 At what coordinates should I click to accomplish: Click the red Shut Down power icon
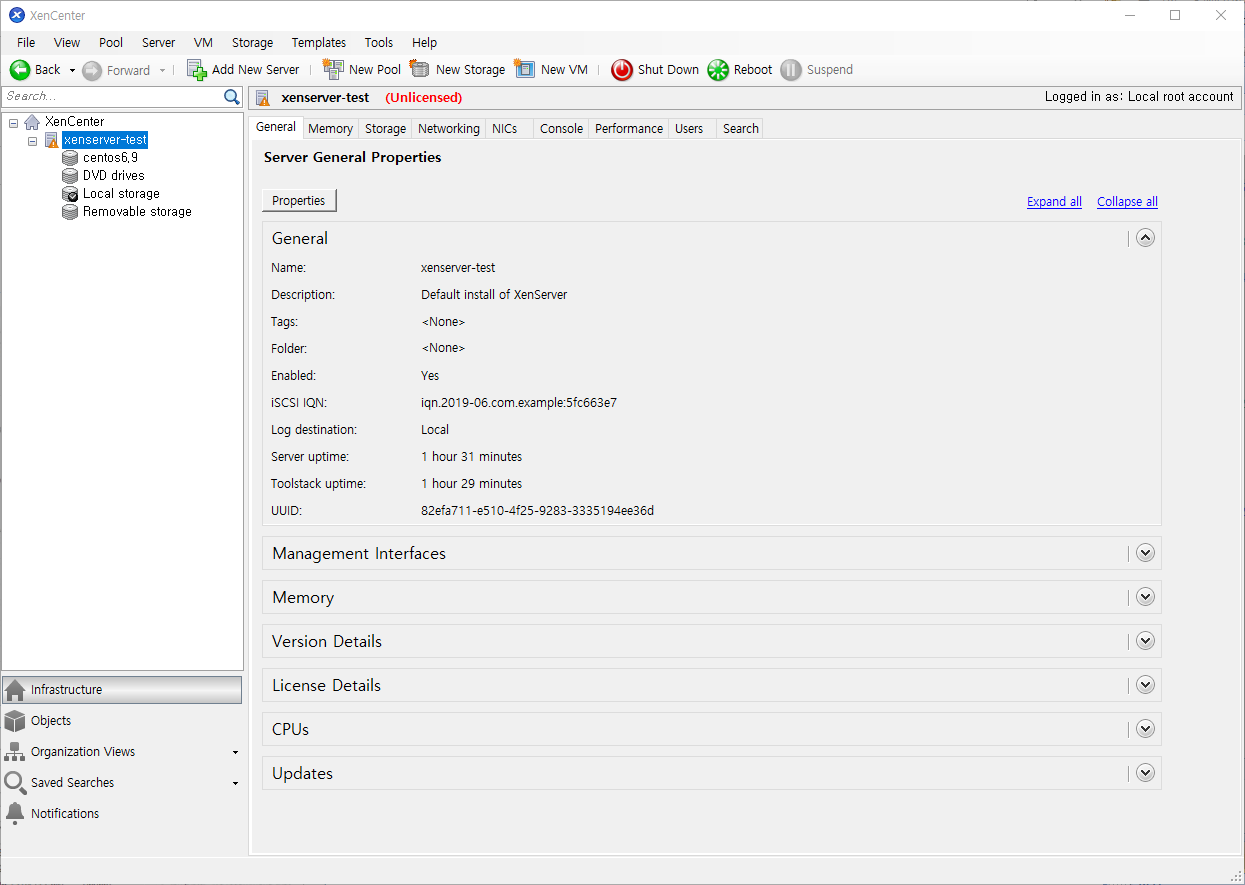tap(622, 70)
